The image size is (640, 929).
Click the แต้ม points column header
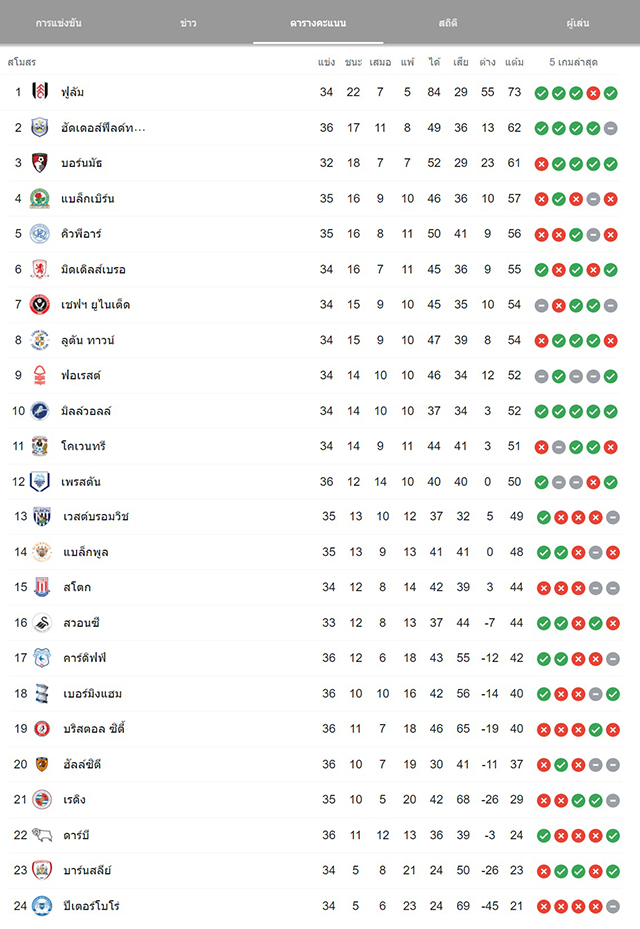click(x=514, y=62)
